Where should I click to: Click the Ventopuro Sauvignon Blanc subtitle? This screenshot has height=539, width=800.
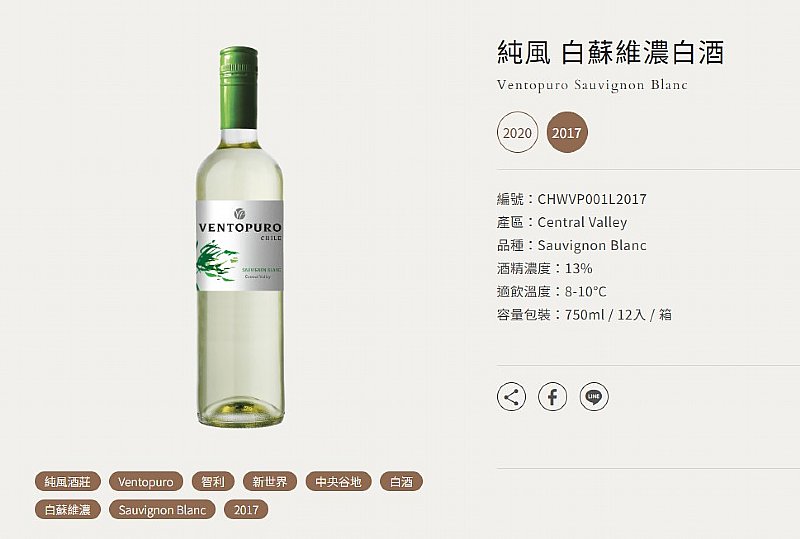tap(592, 85)
